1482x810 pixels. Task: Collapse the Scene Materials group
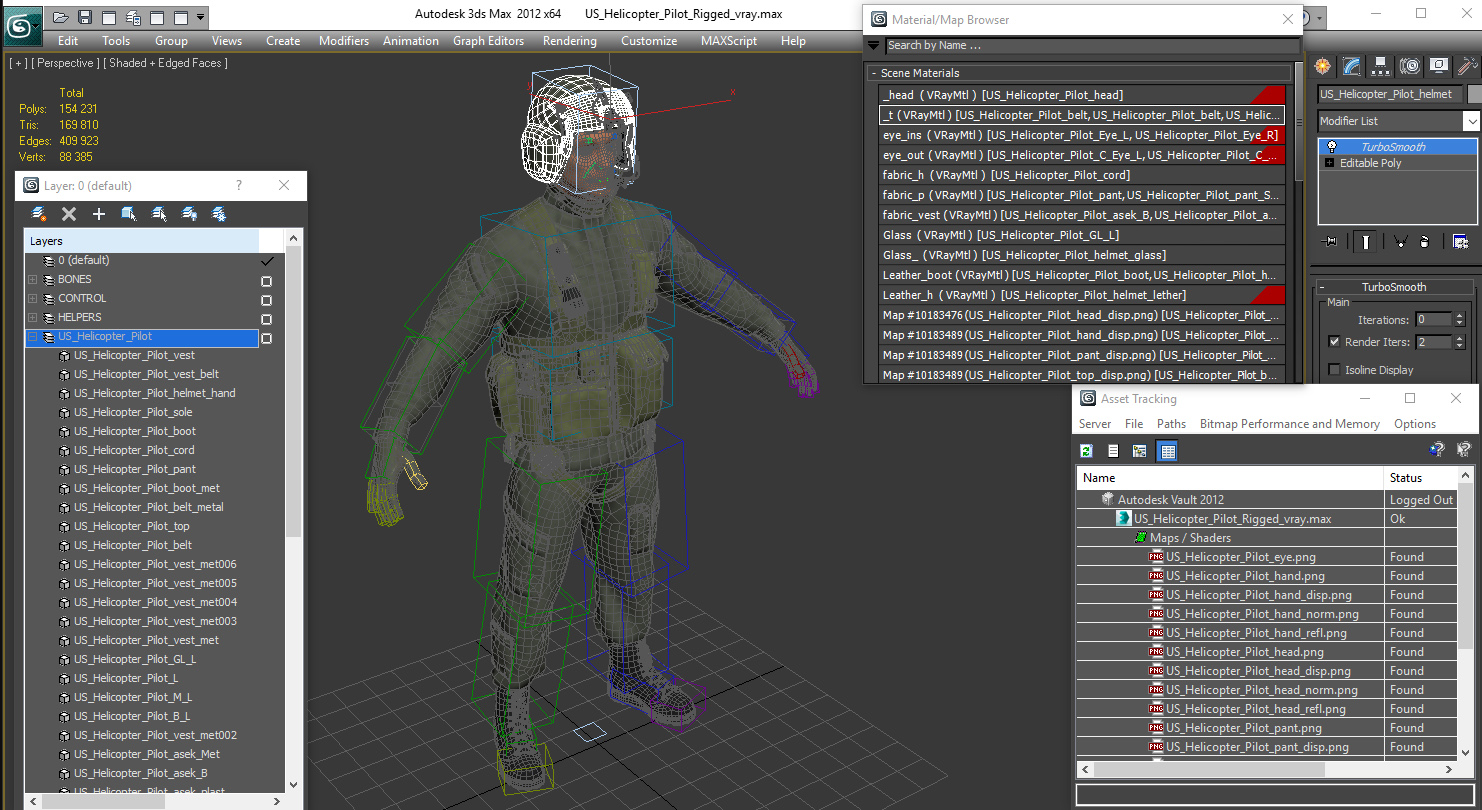coord(873,73)
